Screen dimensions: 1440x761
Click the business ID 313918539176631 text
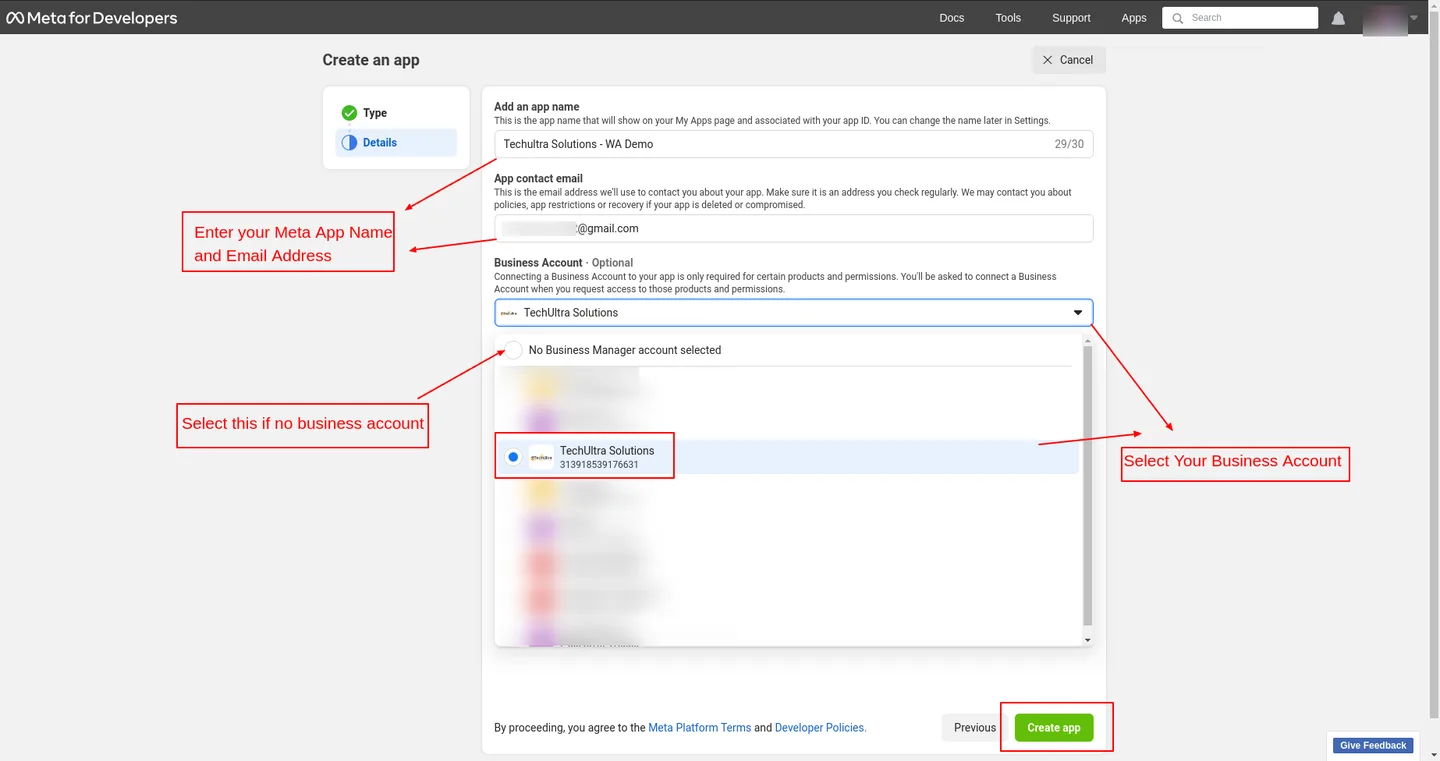[599, 465]
